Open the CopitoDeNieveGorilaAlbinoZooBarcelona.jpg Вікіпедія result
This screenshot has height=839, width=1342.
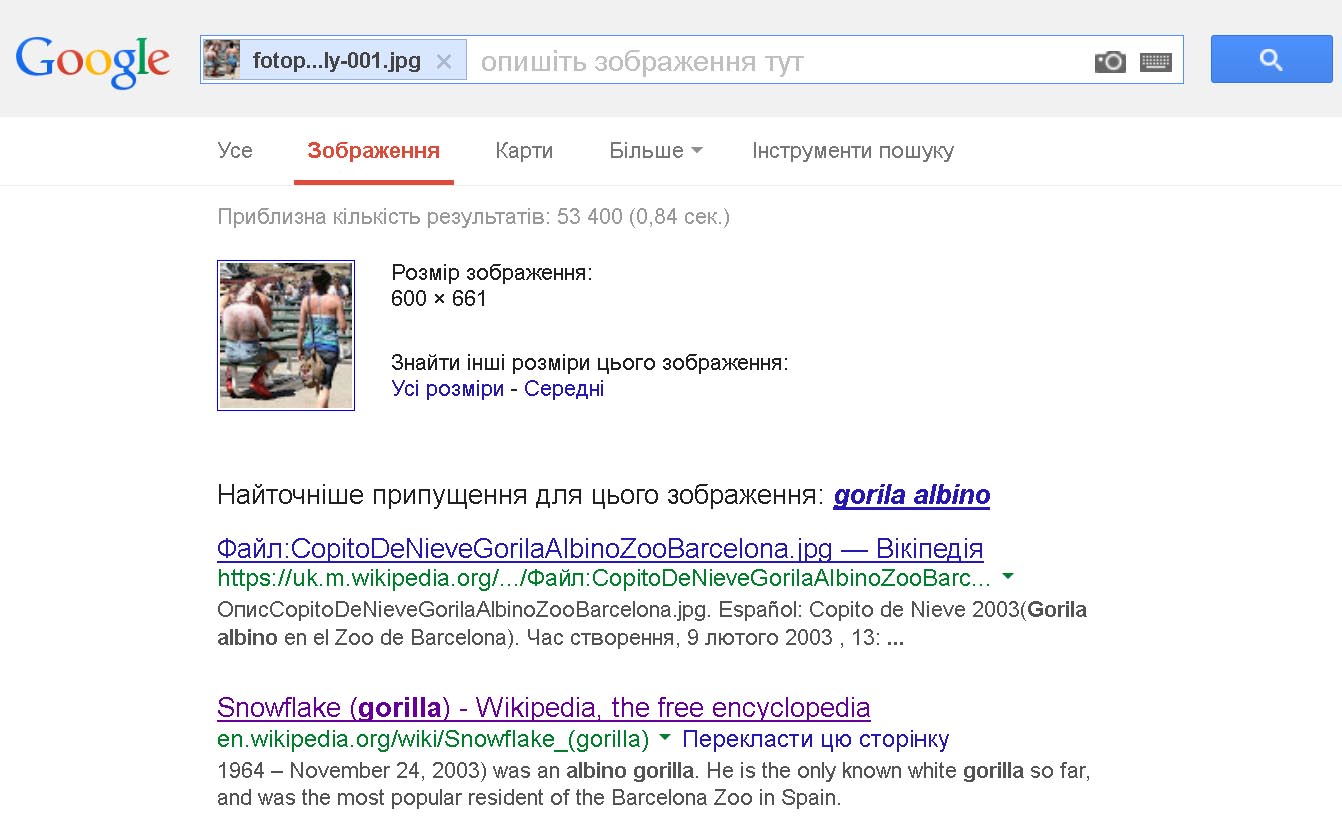tap(600, 549)
